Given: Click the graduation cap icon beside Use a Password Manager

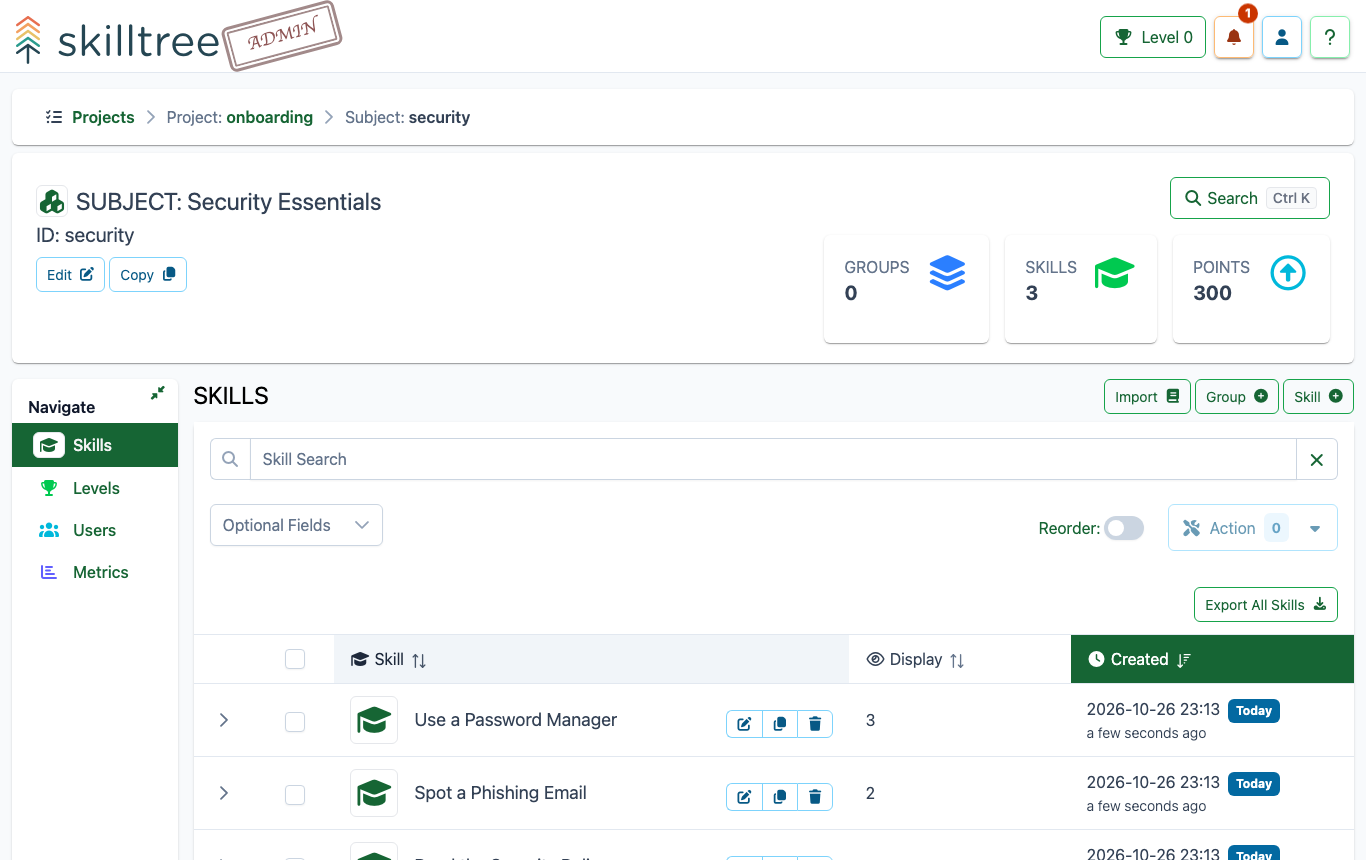Looking at the screenshot, I should coord(374,720).
